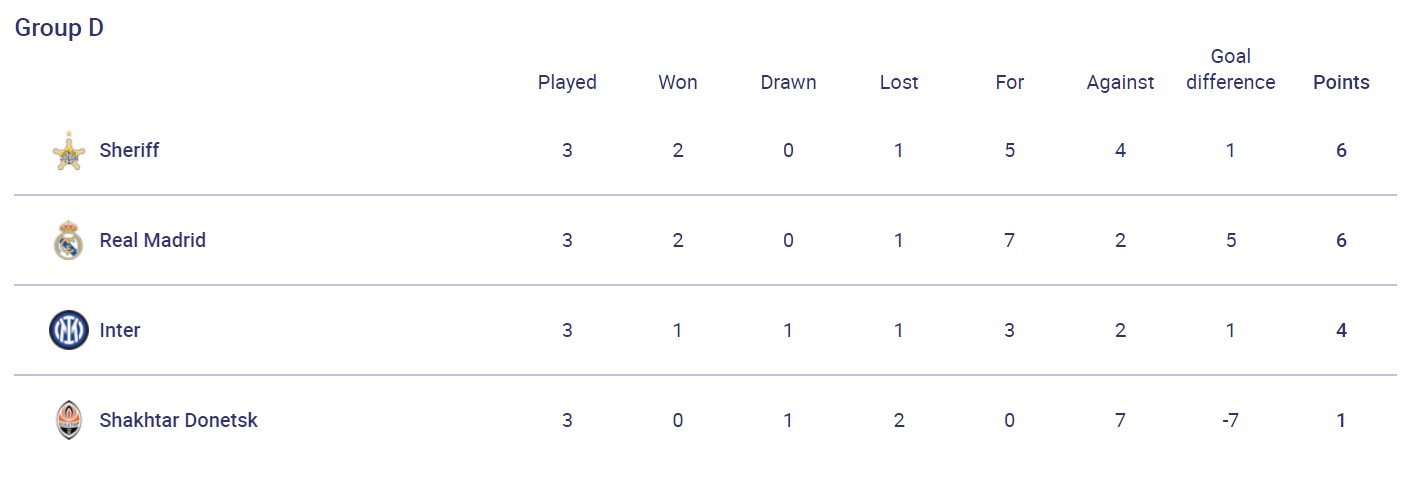The image size is (1405, 493).
Task: Click the Group D heading
Action: 59,28
